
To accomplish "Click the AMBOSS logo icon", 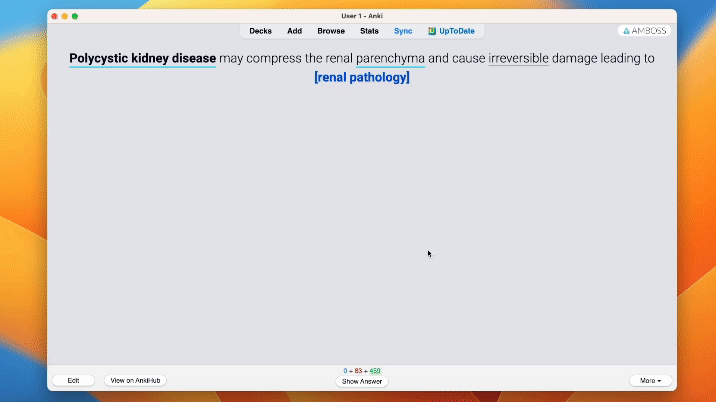I will pos(626,31).
